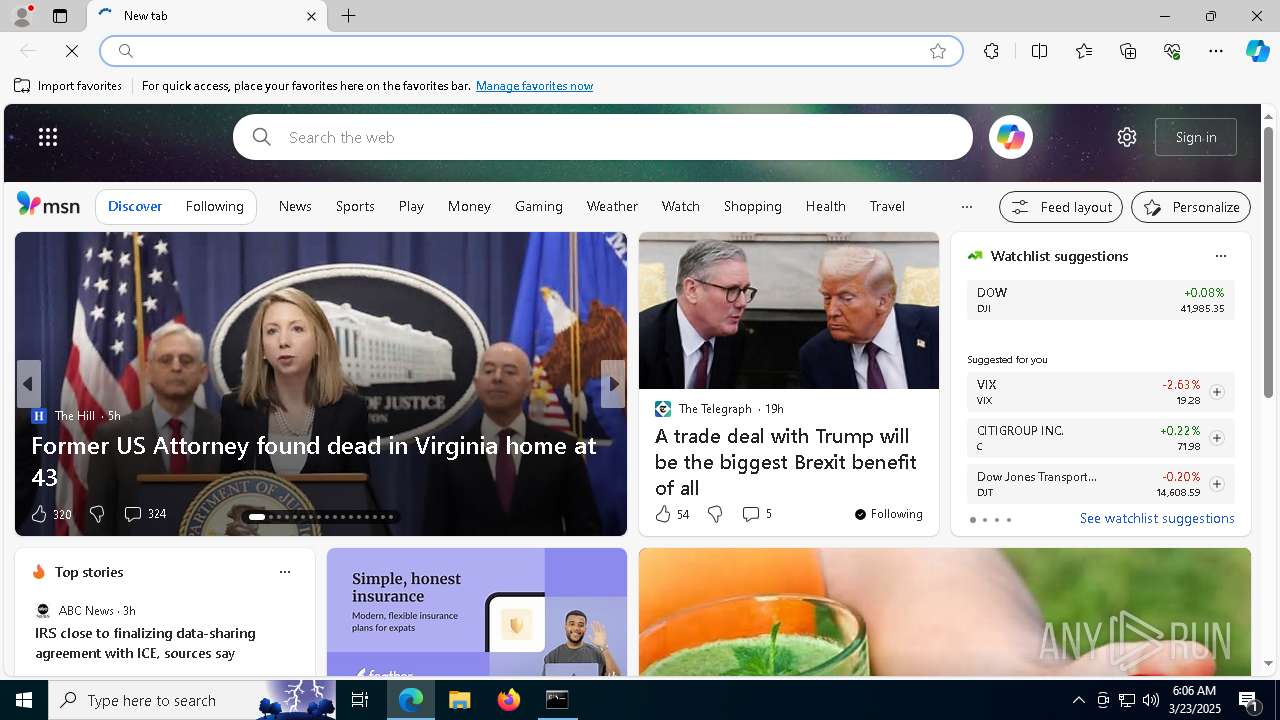Click the Search the web box

pos(603,137)
